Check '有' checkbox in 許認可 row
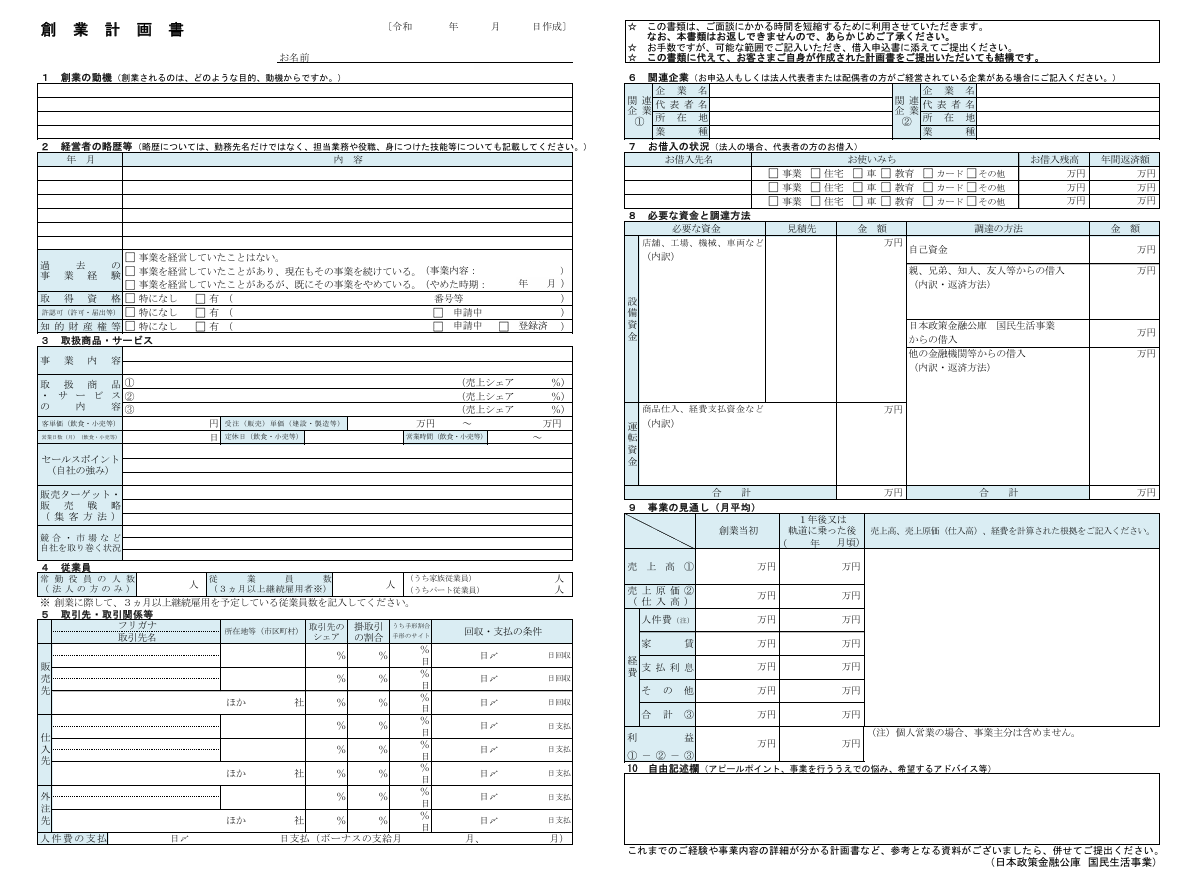The image size is (1201, 876). (200, 312)
